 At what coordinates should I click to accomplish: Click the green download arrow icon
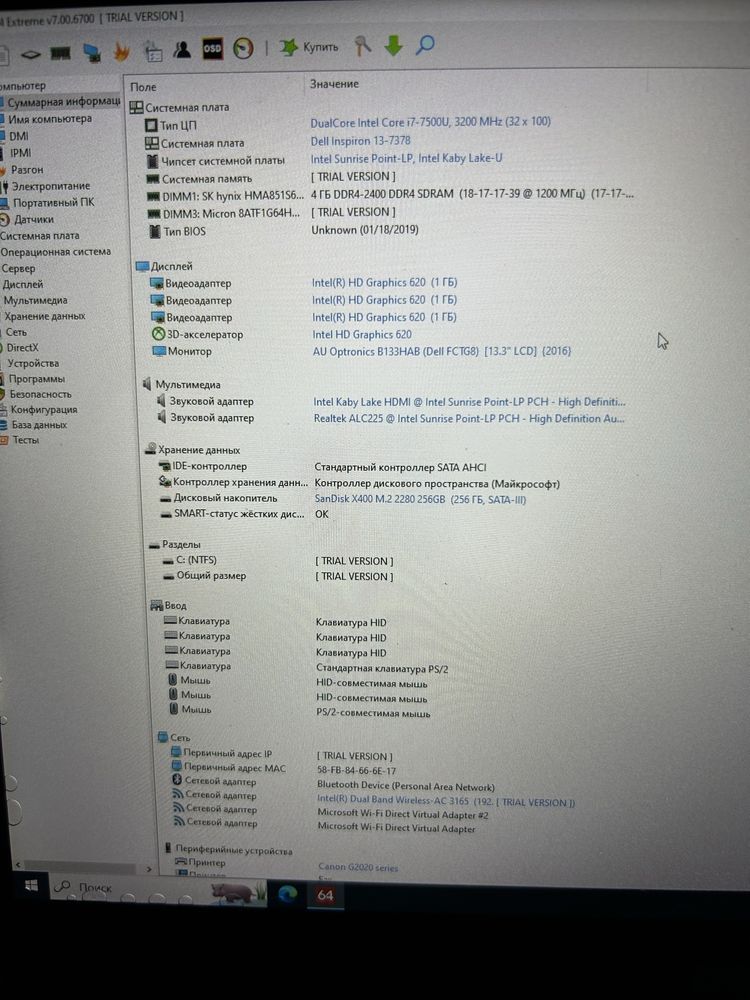pos(393,45)
